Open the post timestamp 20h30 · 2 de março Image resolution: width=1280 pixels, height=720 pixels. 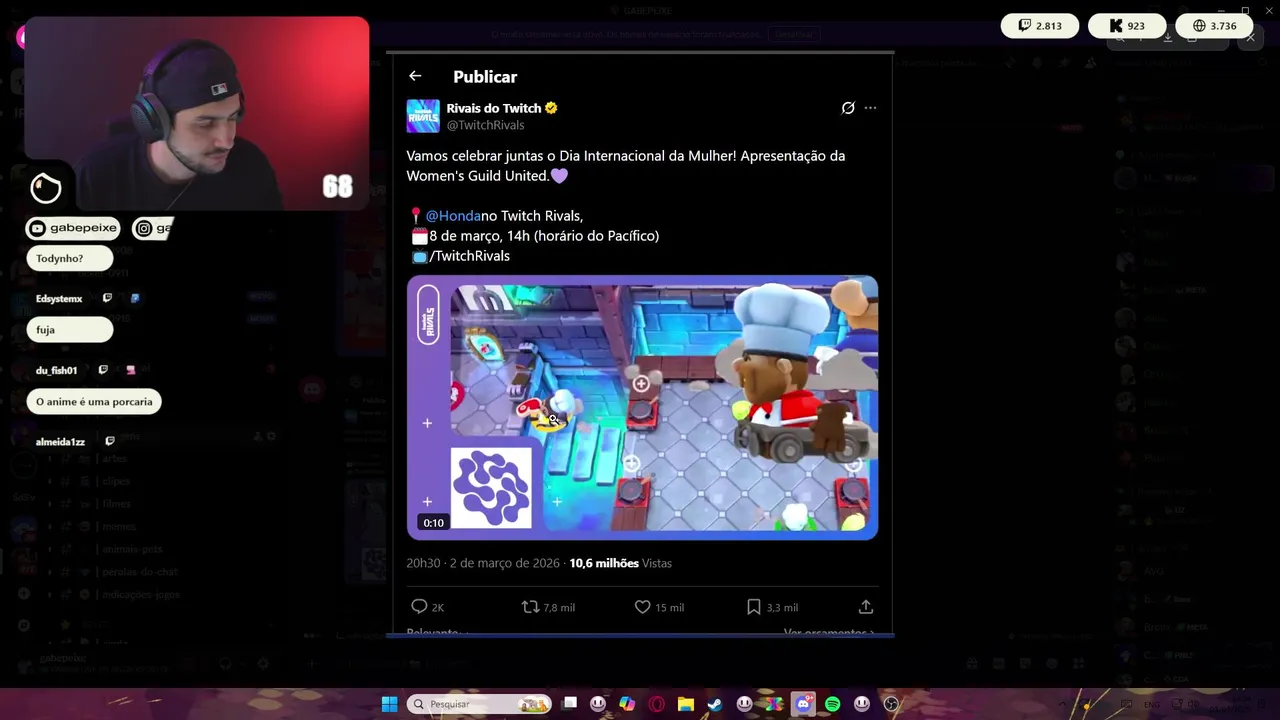(x=484, y=563)
